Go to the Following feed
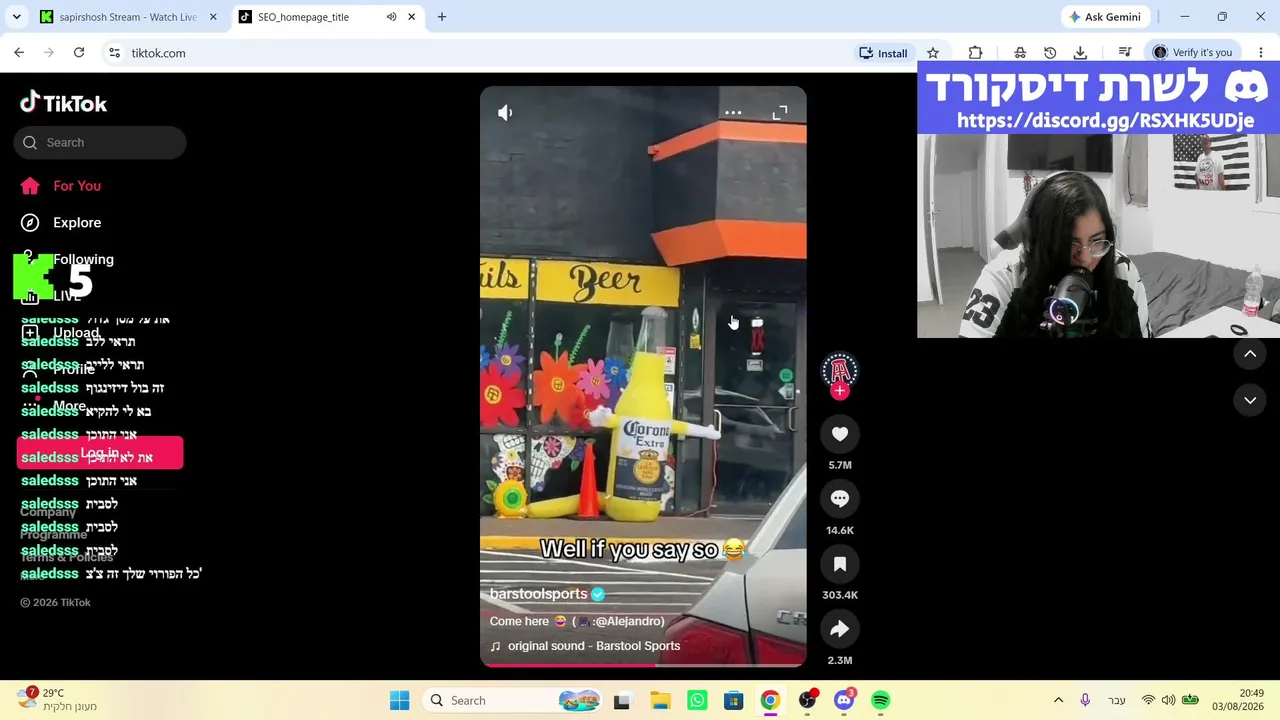This screenshot has height=720, width=1280. coord(83,260)
